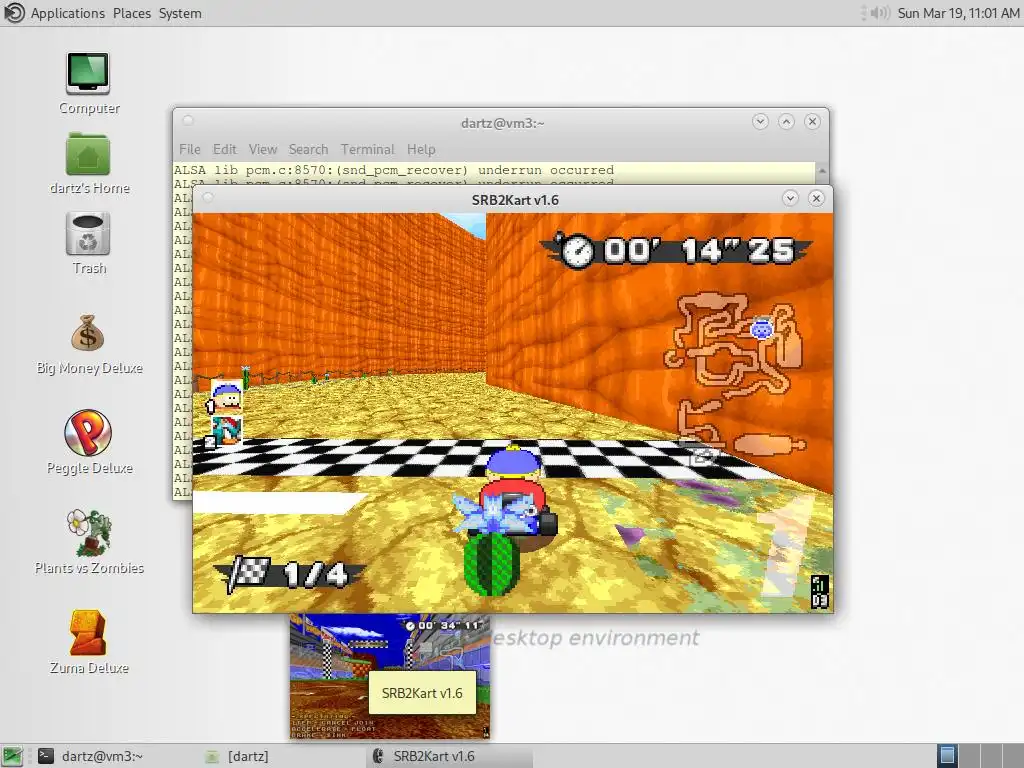Close the dartz@vm3 terminal window
Viewport: 1024px width, 768px height.
tap(812, 121)
